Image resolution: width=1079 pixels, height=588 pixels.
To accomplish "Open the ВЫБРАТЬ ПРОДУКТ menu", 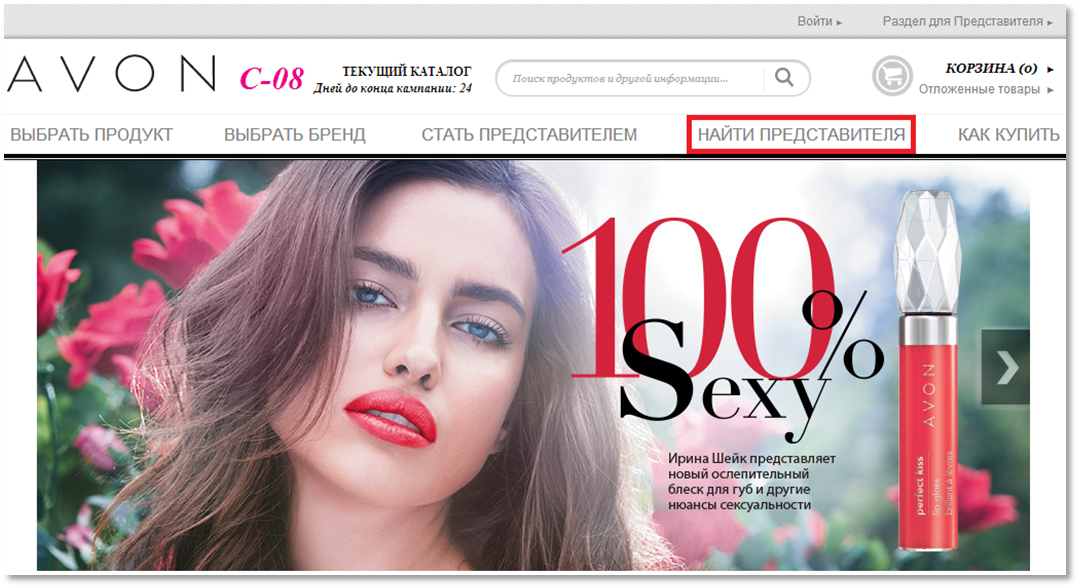I will click(92, 134).
